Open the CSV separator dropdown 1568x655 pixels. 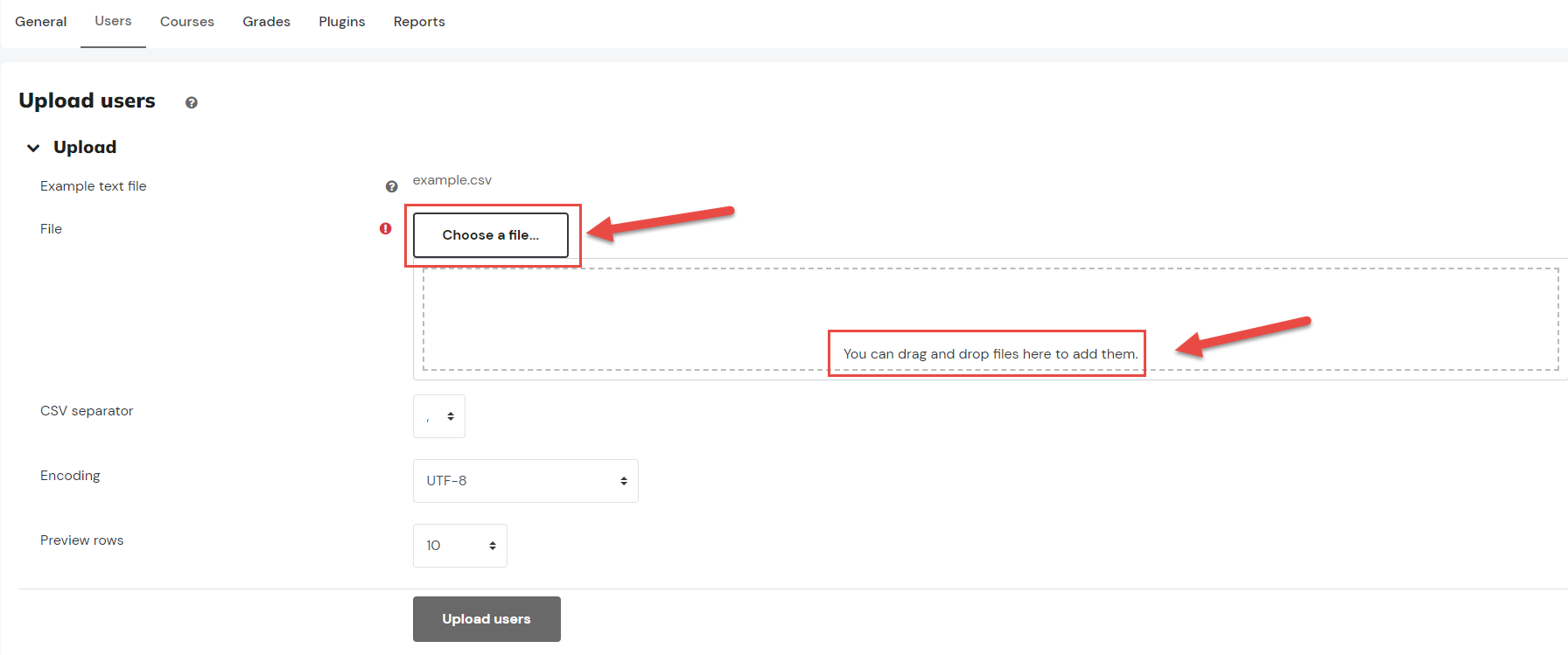[x=439, y=416]
